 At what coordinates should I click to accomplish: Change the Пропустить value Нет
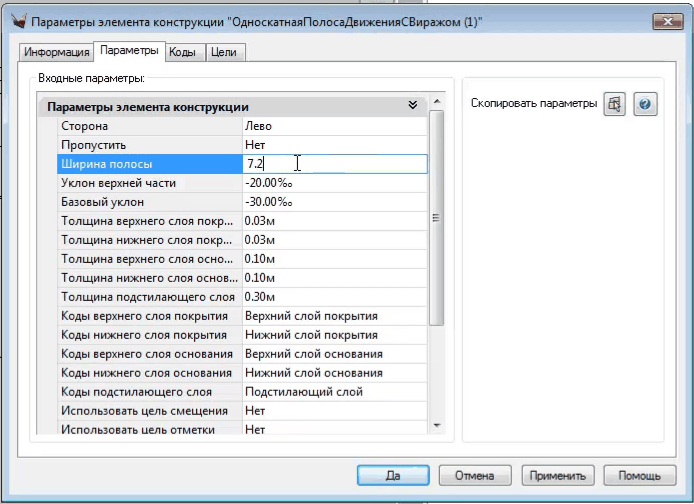pyautogui.click(x=334, y=145)
